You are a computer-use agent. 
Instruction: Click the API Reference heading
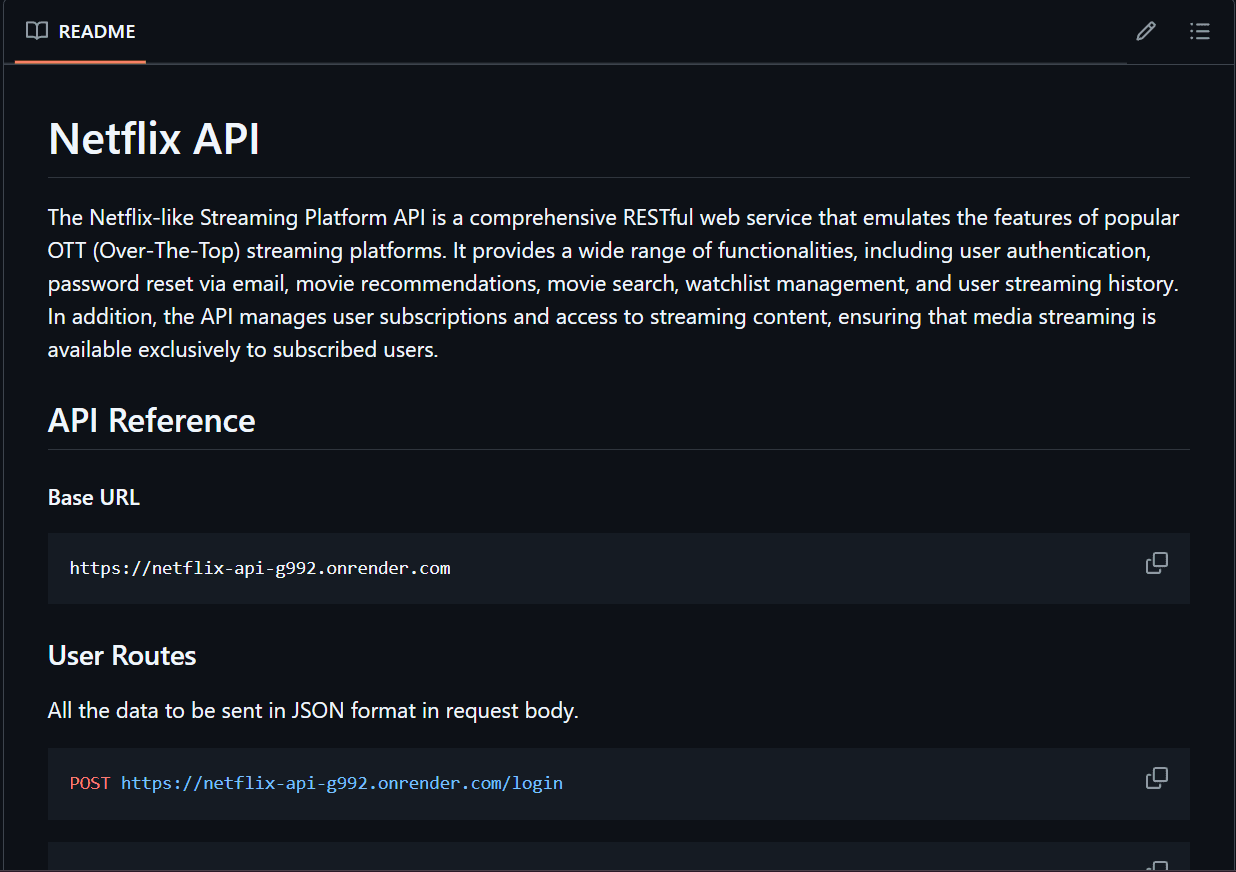click(x=152, y=420)
